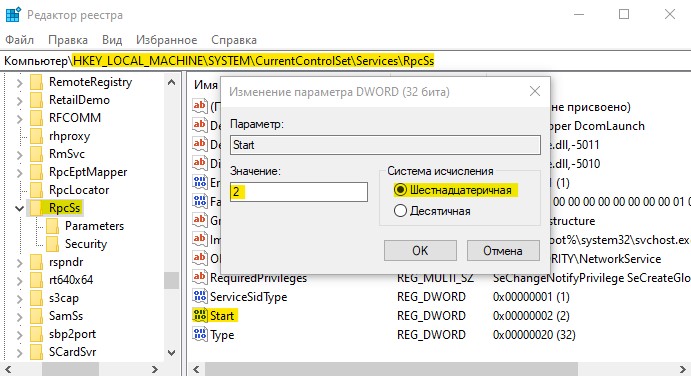Select the Security subkey folder icon
The height and width of the screenshot is (376, 691).
(52, 244)
